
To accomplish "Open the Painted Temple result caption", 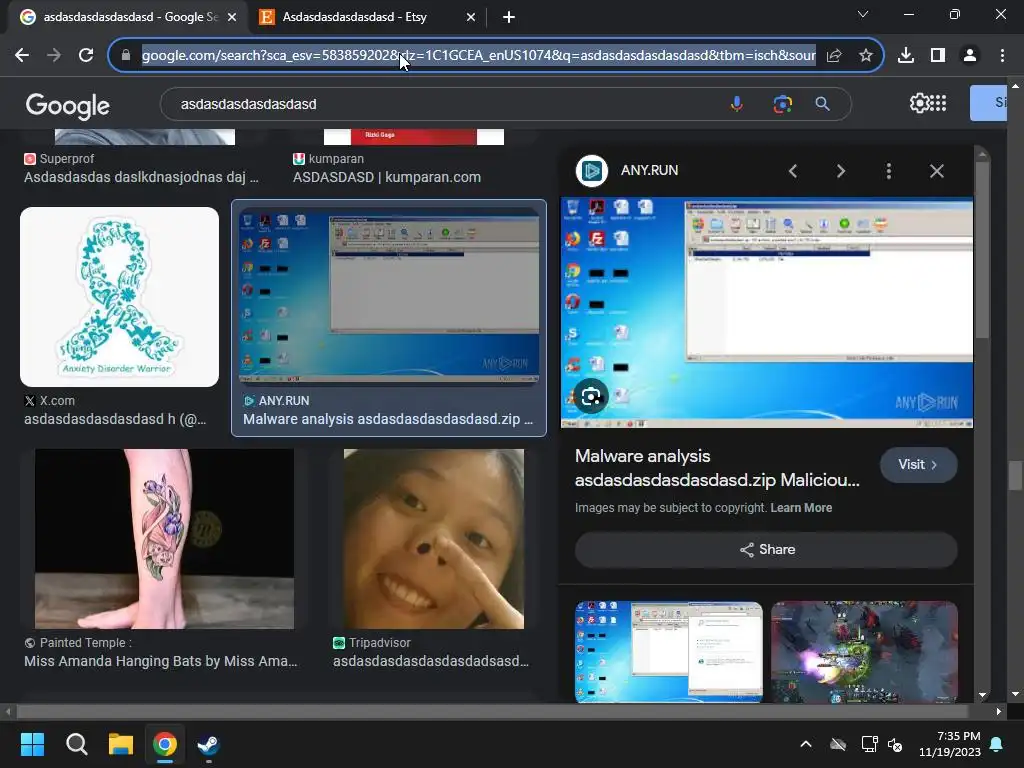I will [161, 652].
